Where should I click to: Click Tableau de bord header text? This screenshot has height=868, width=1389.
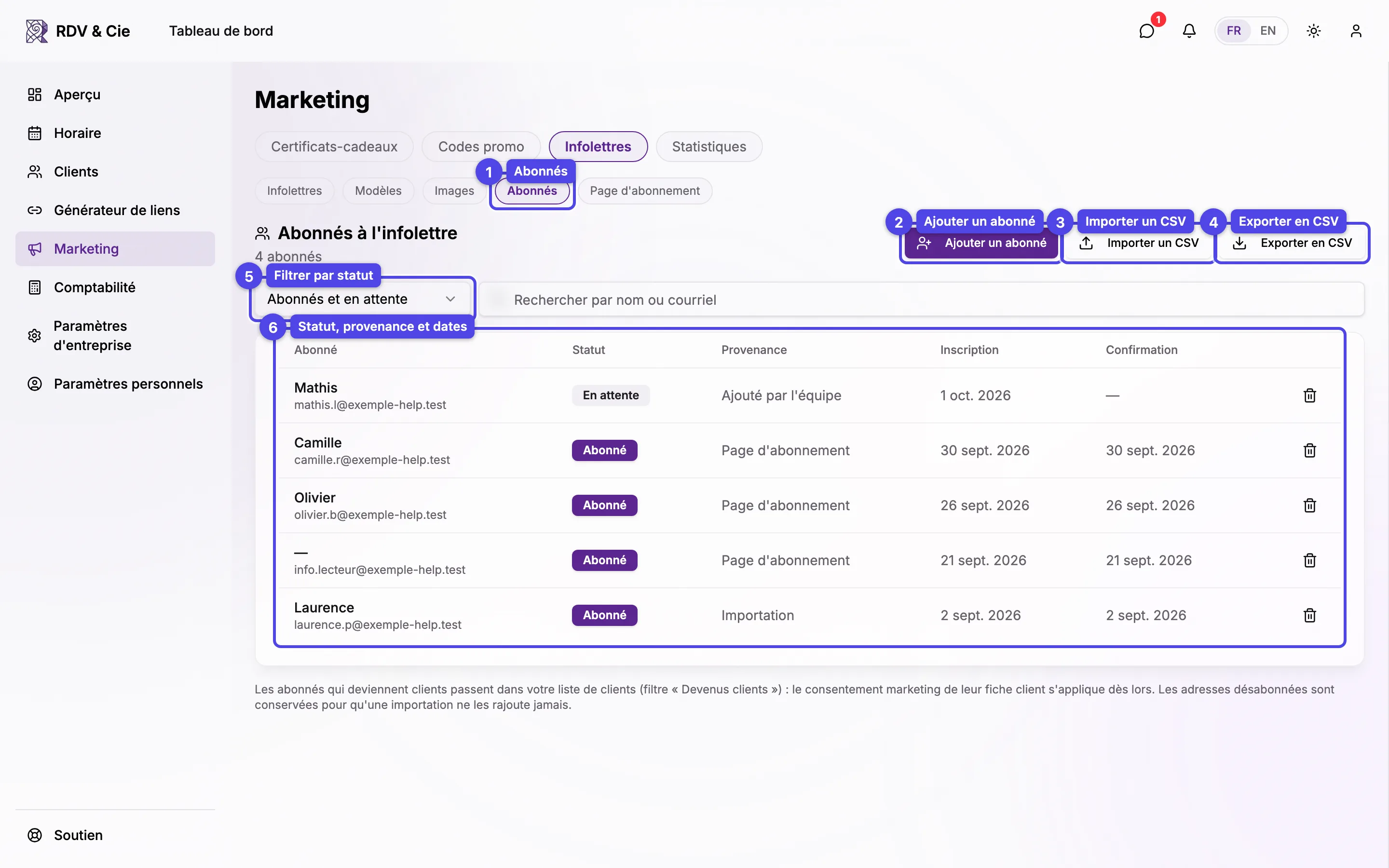pyautogui.click(x=221, y=31)
